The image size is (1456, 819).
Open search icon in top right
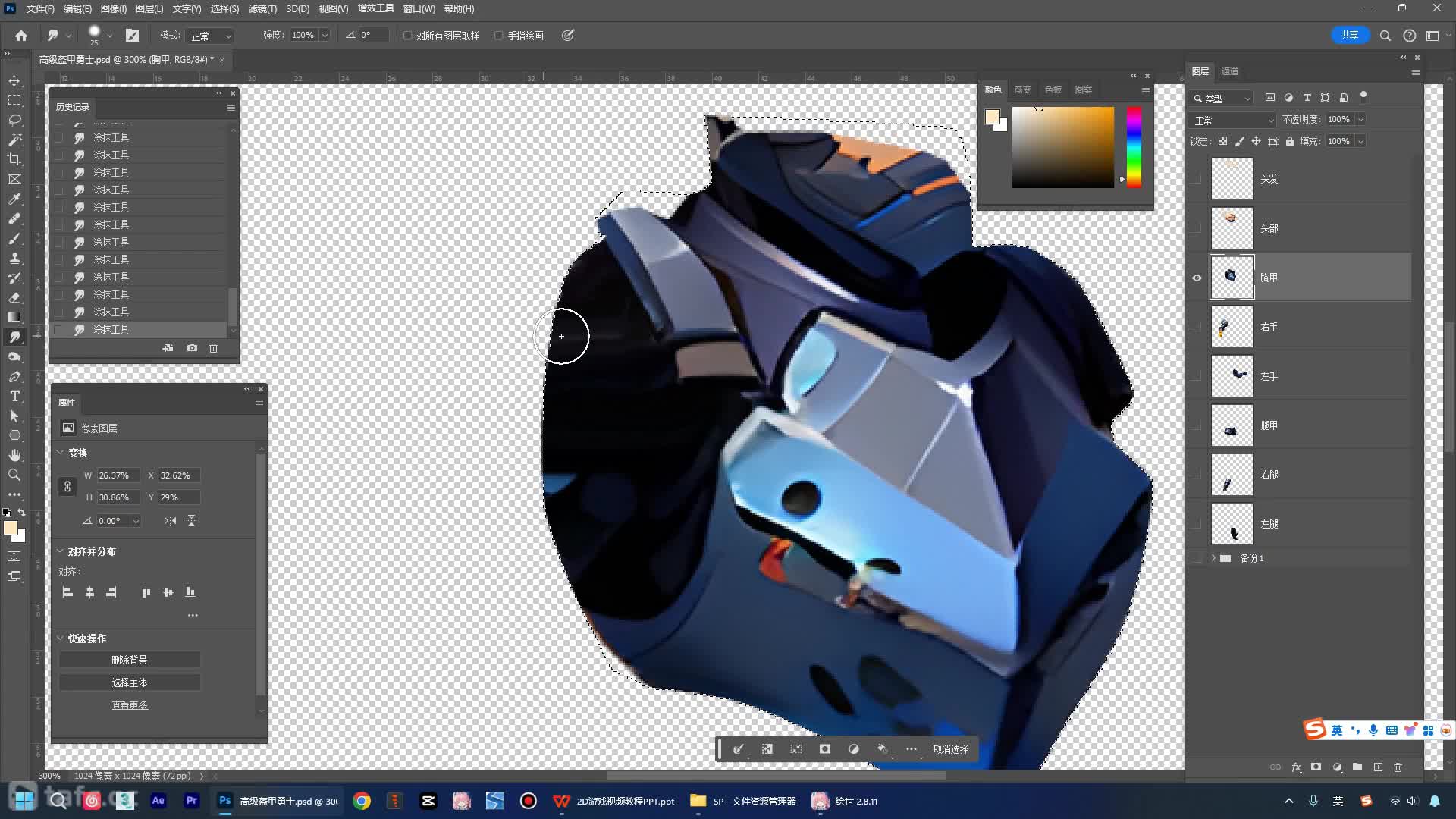pos(1385,36)
